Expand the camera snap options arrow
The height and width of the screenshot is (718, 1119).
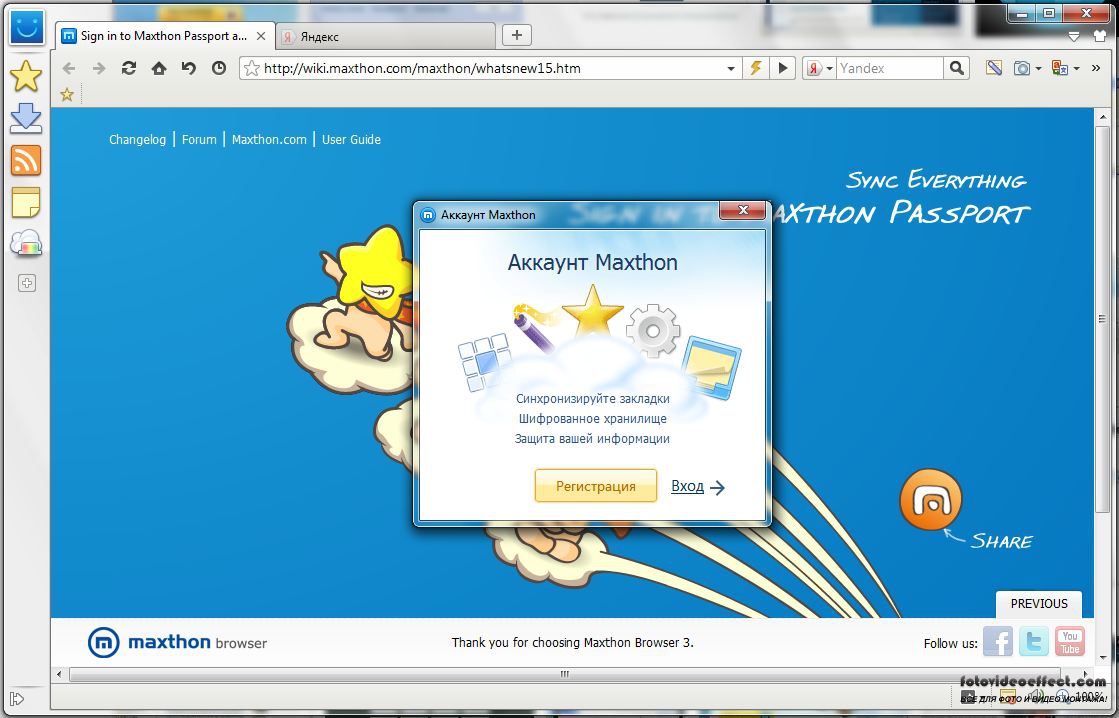(1038, 69)
